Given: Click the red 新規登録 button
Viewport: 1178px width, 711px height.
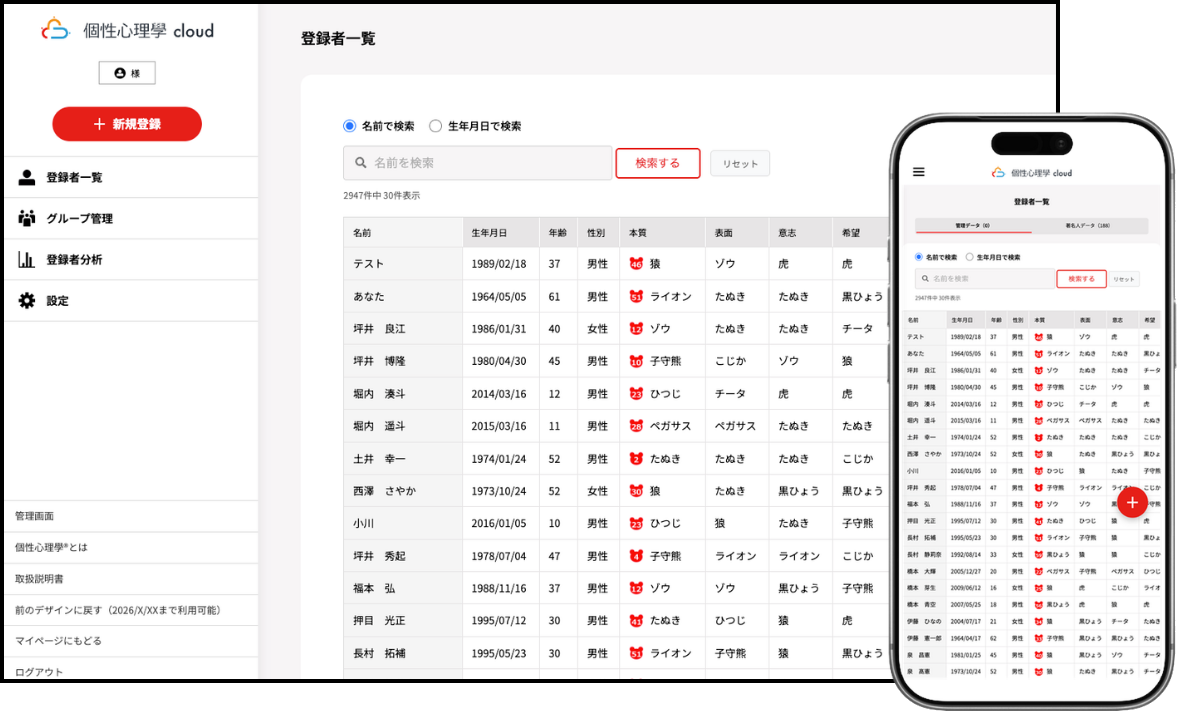Looking at the screenshot, I should 127,124.
